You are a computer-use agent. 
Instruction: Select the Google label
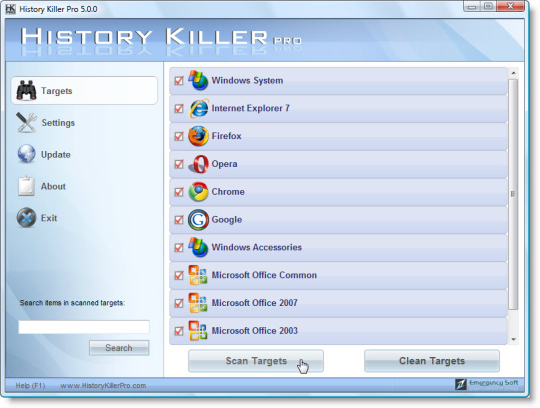[227, 220]
